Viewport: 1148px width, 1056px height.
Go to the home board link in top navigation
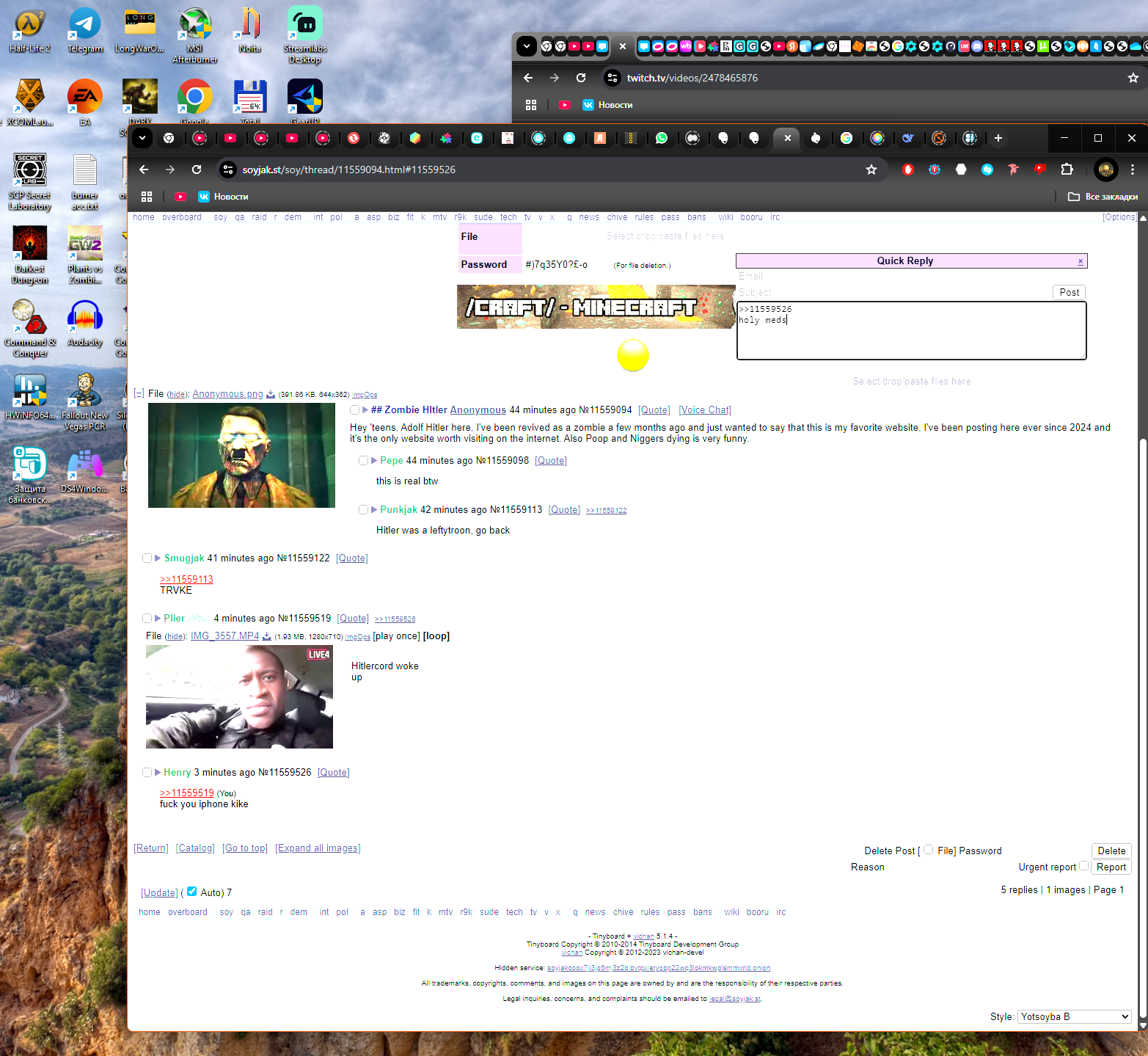pyautogui.click(x=144, y=217)
